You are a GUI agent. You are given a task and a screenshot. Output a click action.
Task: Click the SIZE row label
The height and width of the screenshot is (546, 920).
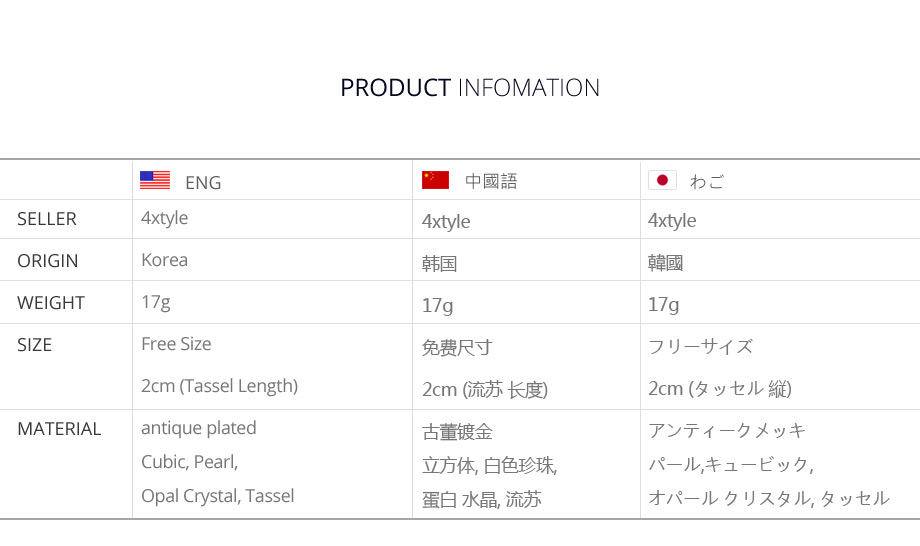(34, 345)
